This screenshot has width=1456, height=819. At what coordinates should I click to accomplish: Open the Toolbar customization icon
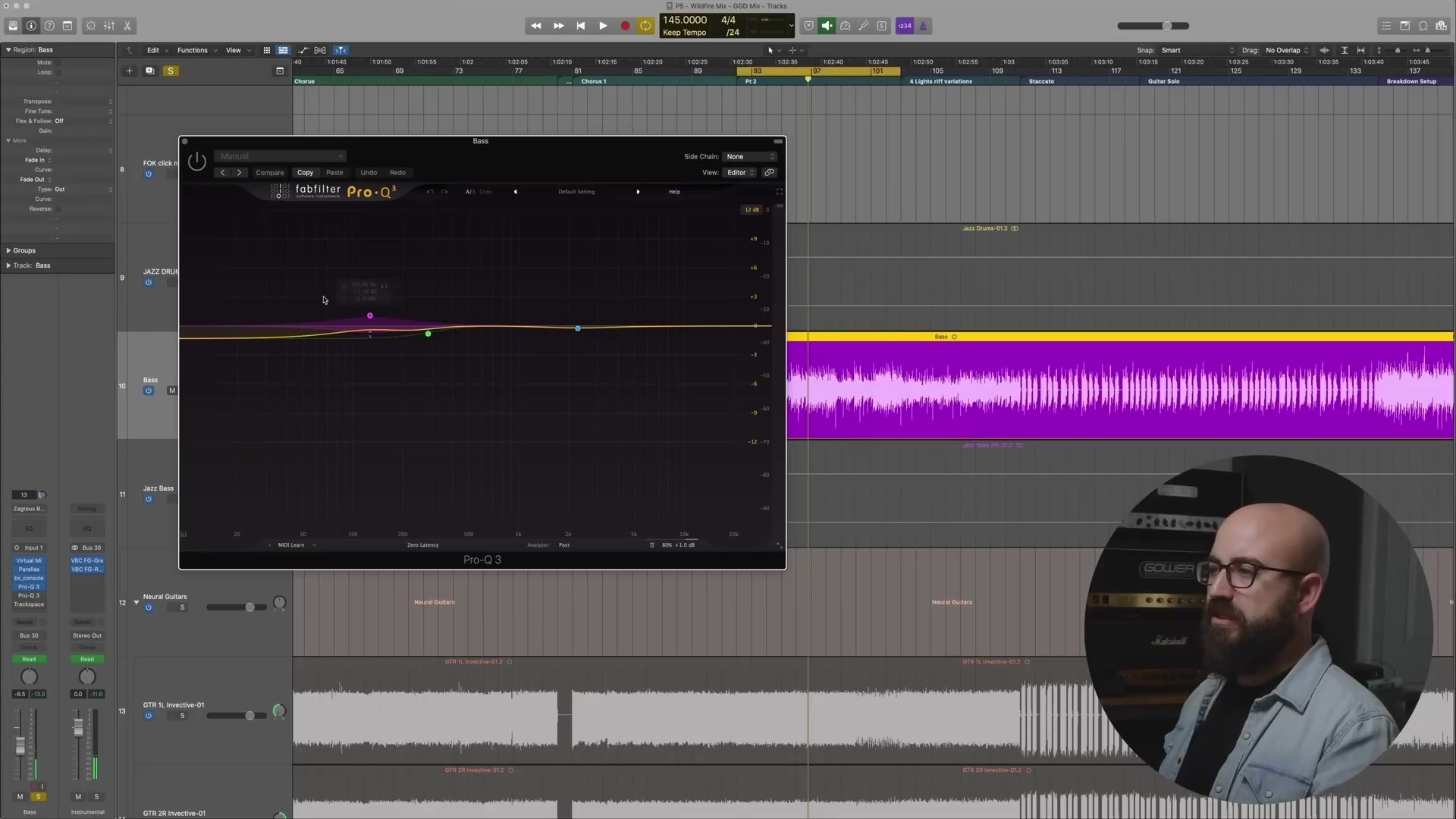pyautogui.click(x=67, y=26)
